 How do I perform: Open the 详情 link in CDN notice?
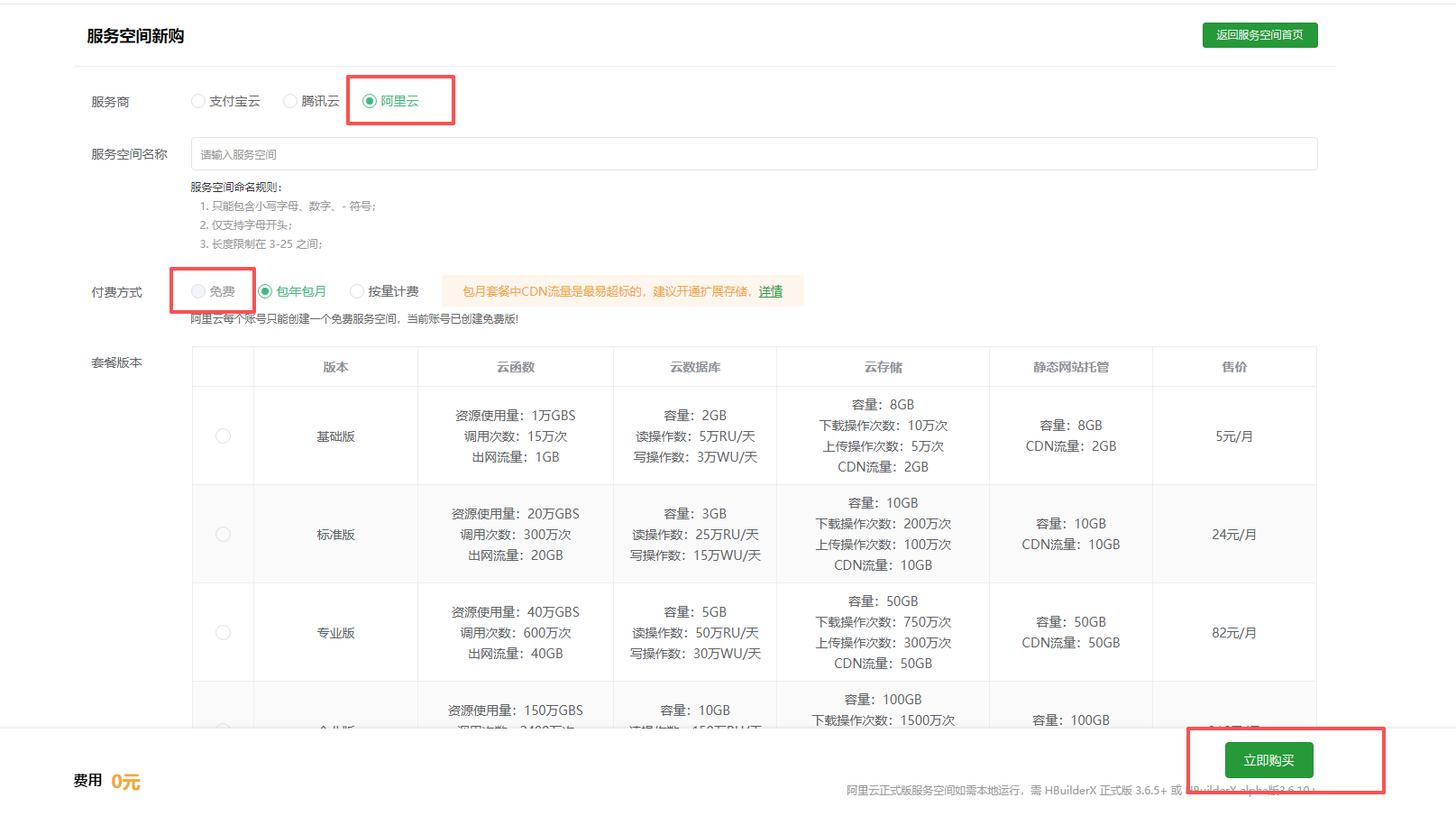pyautogui.click(x=770, y=291)
